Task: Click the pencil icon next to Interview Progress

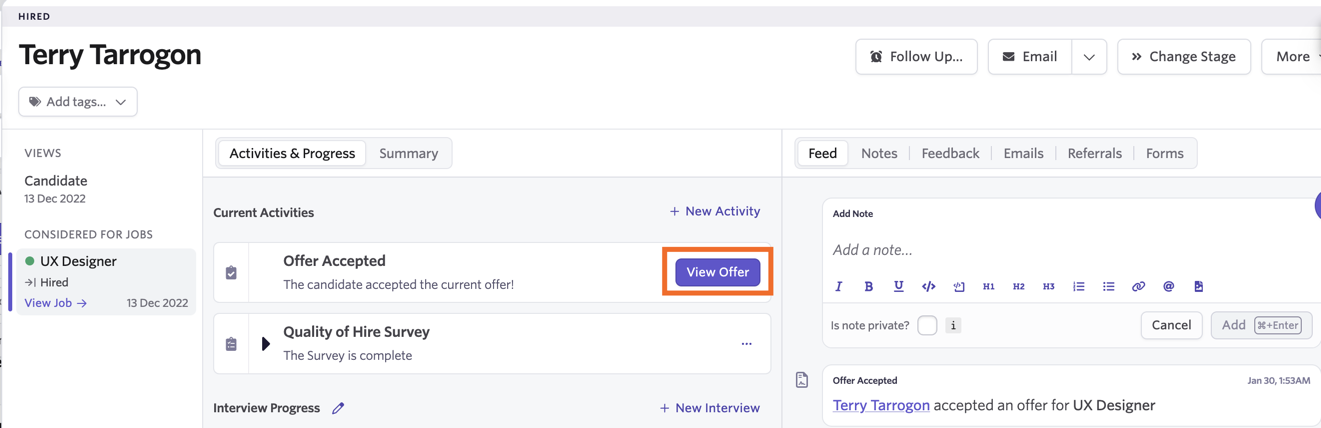Action: 338,408
